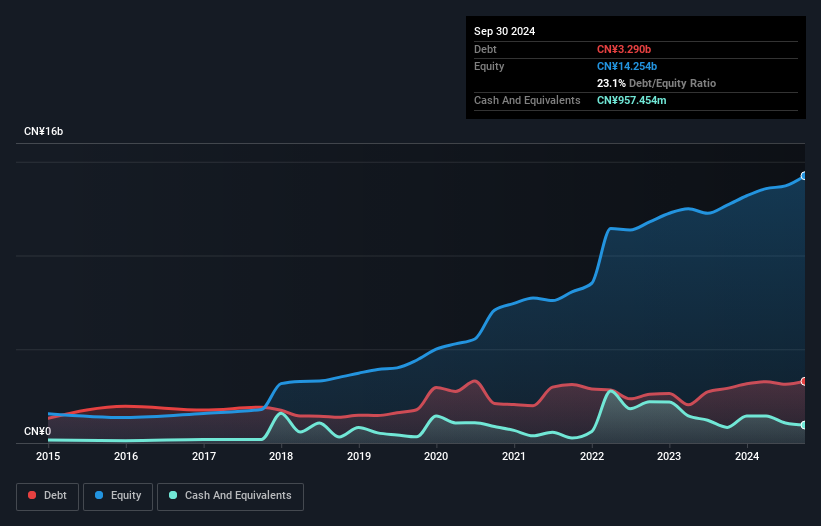
Task: Click the teal Cash endpoint marker
Action: coord(804,425)
